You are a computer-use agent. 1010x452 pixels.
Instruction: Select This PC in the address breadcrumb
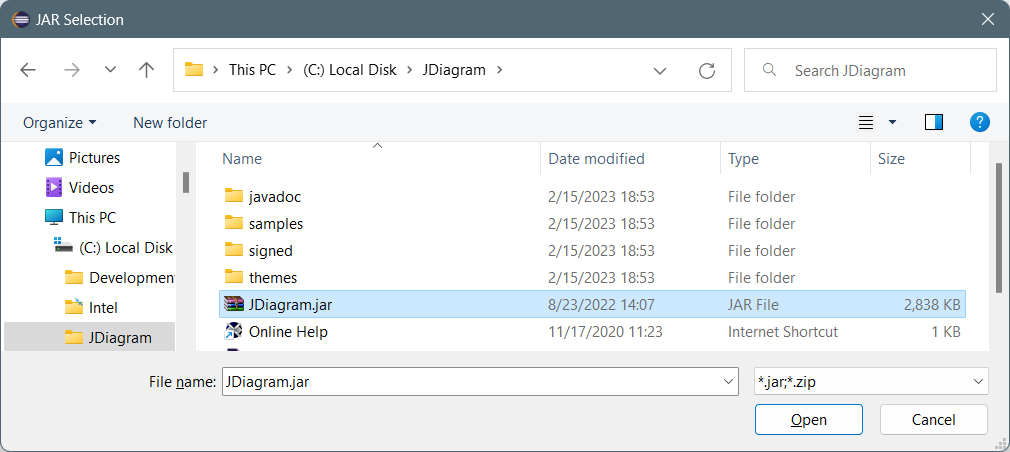(252, 70)
